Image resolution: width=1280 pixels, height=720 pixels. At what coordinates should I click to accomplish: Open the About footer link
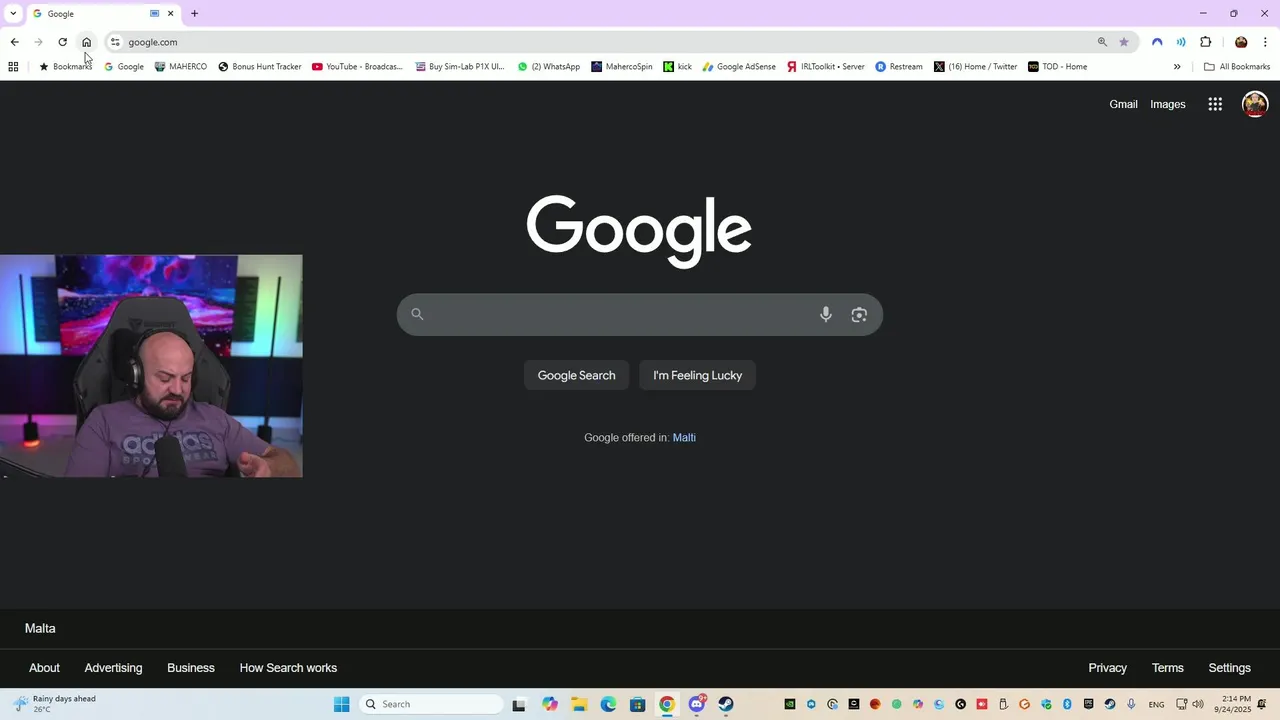coord(44,668)
